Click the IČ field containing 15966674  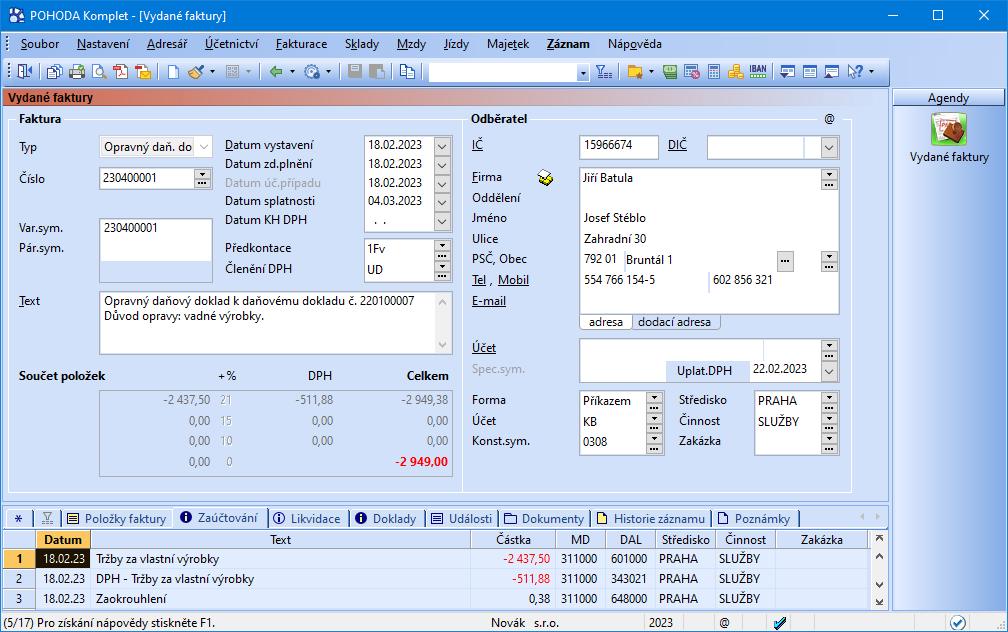point(618,145)
